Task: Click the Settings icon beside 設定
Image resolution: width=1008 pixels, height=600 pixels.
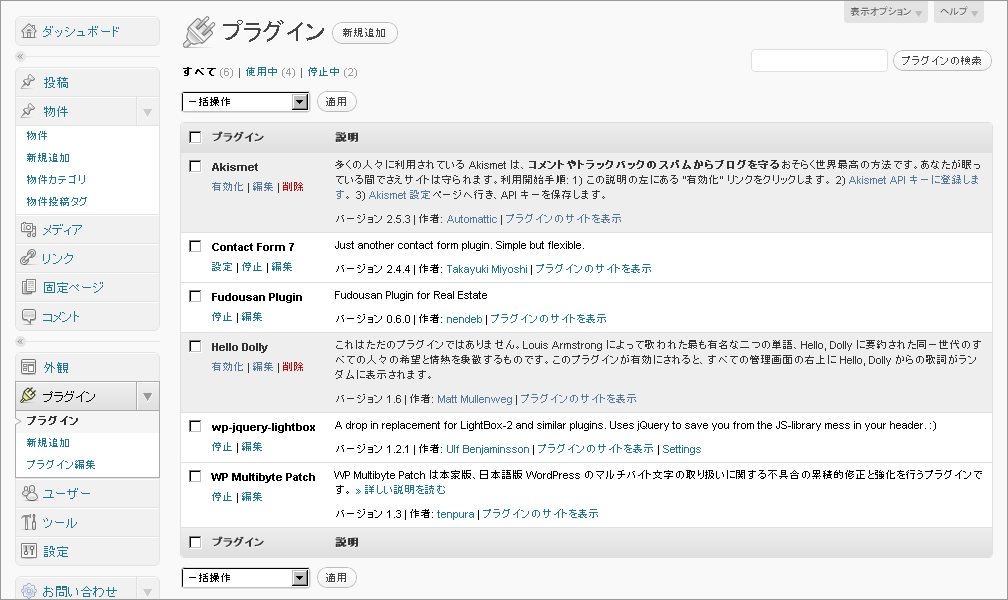Action: coord(29,550)
